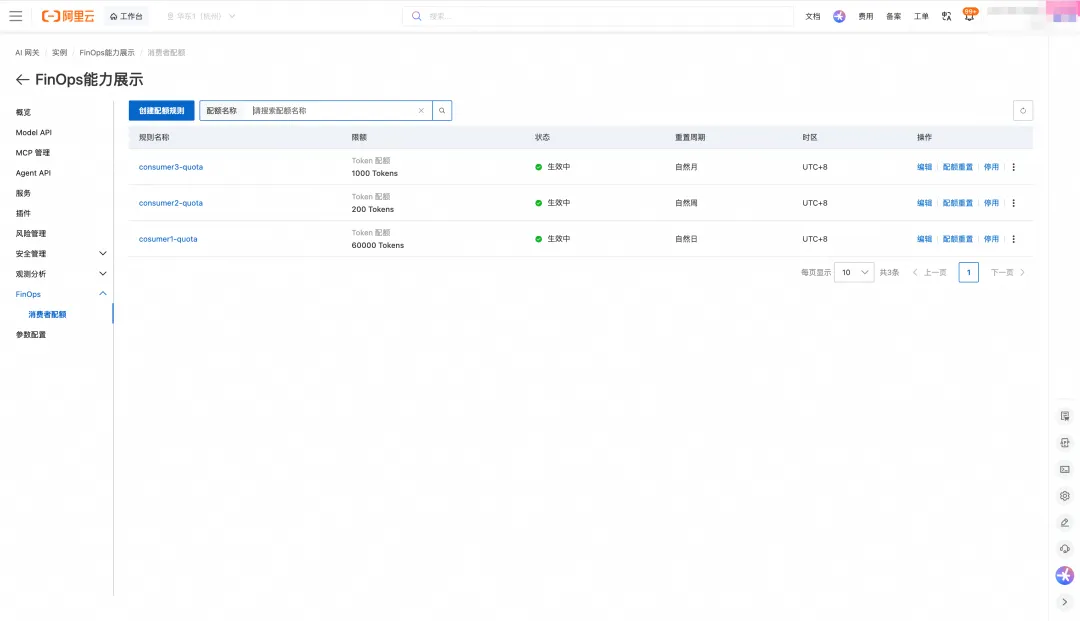Viewport: 1080px width, 621px height.
Task: Click 停用 for consumer3-quota
Action: coord(991,167)
